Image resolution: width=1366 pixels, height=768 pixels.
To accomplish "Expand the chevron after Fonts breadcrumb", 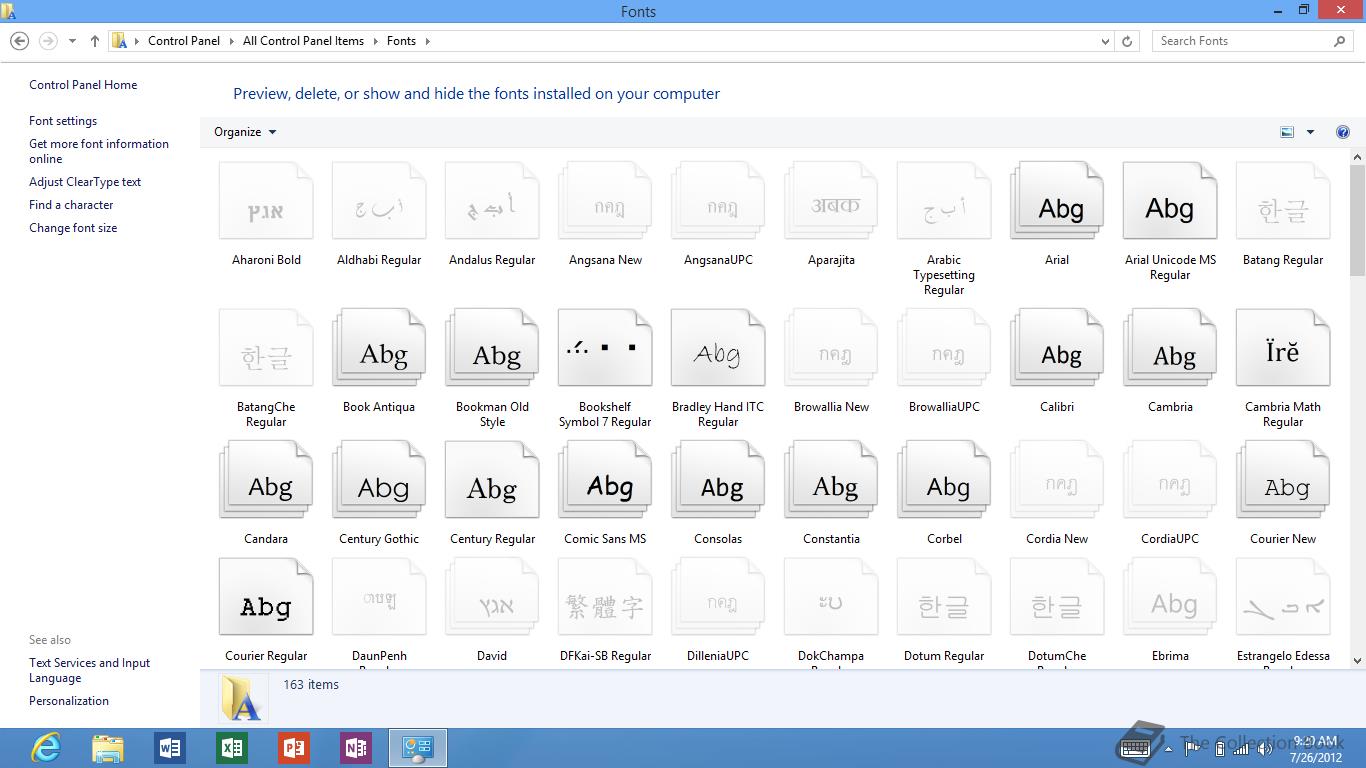I will pyautogui.click(x=427, y=41).
